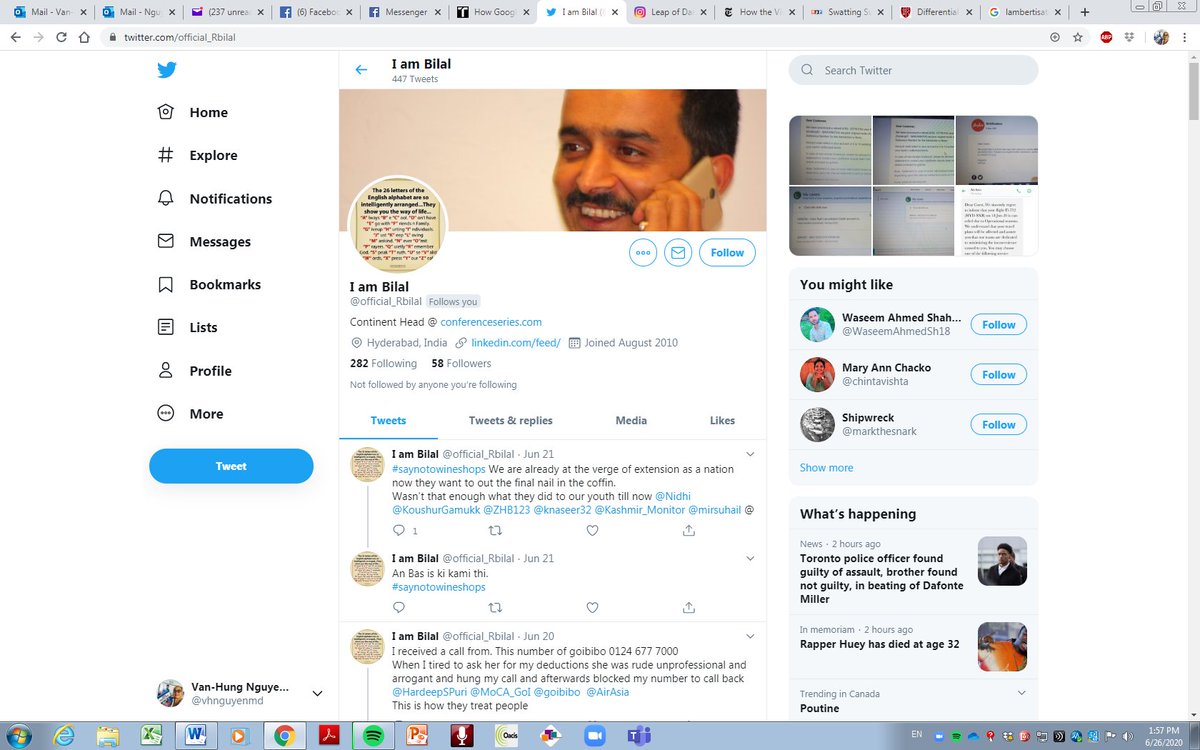Image resolution: width=1200 pixels, height=750 pixels.
Task: Open the account switcher chevron next to Van-Hung
Action: pyautogui.click(x=317, y=692)
